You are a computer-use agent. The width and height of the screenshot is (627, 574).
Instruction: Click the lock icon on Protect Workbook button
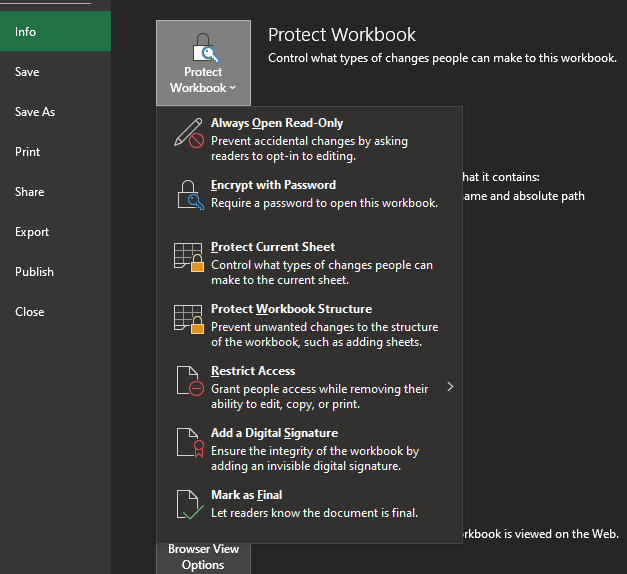[203, 46]
